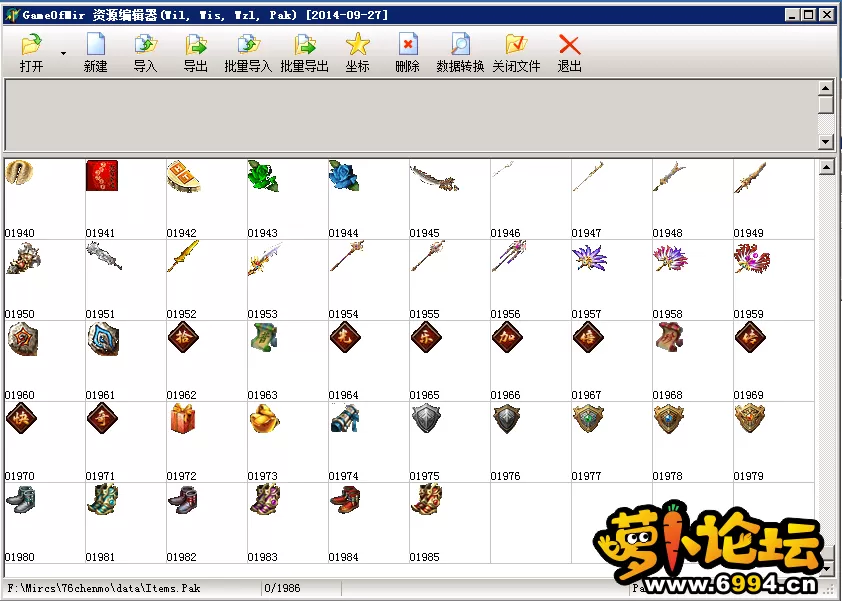Select the staff weapon item 01954
This screenshot has width=842, height=601.
pos(347,256)
